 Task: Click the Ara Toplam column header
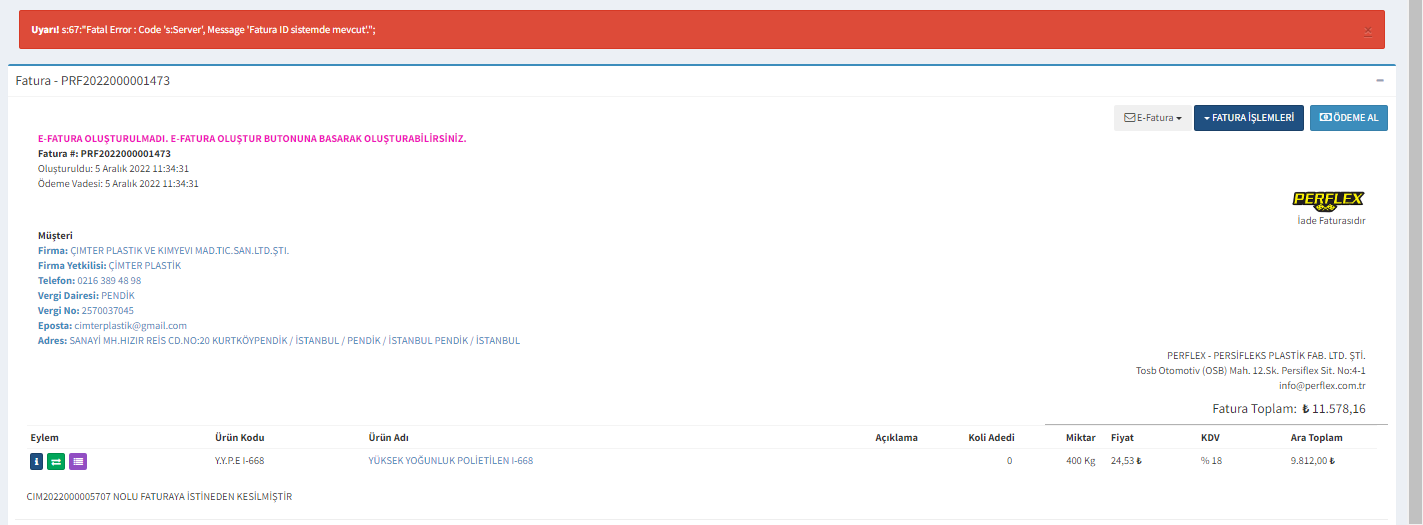click(x=1316, y=438)
